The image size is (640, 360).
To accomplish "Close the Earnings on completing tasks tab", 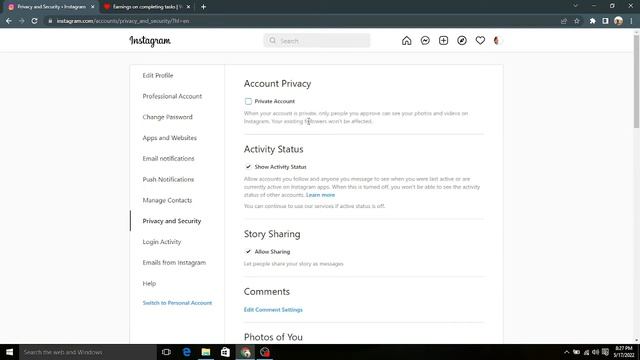I will [x=188, y=7].
